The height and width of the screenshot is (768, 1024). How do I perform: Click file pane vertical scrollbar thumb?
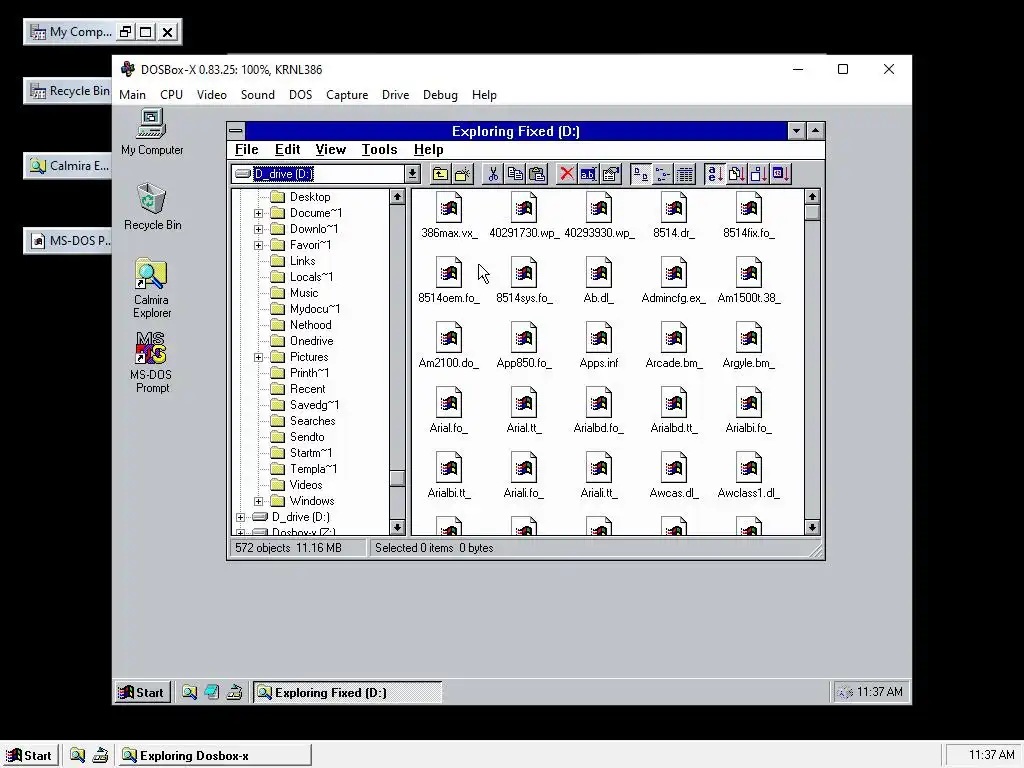click(x=812, y=213)
